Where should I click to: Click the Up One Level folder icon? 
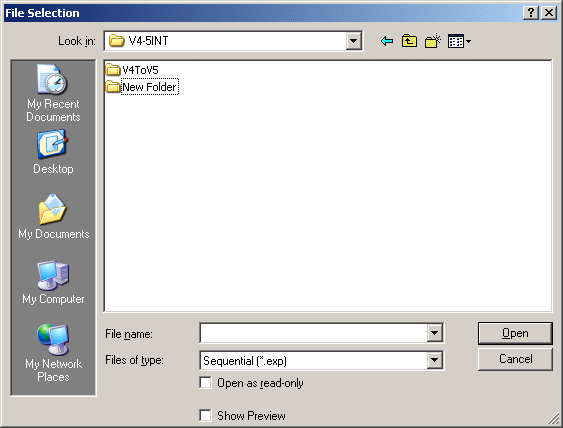pyautogui.click(x=409, y=41)
